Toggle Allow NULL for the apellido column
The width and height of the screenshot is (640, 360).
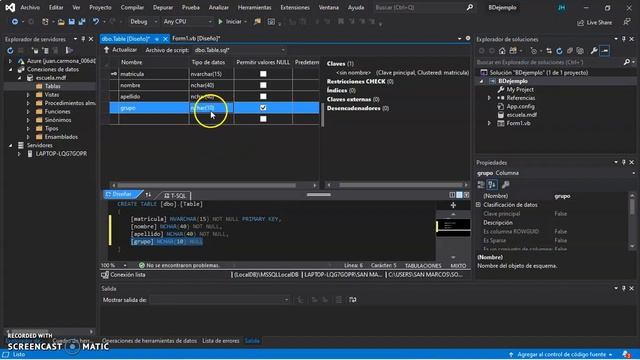(x=263, y=96)
